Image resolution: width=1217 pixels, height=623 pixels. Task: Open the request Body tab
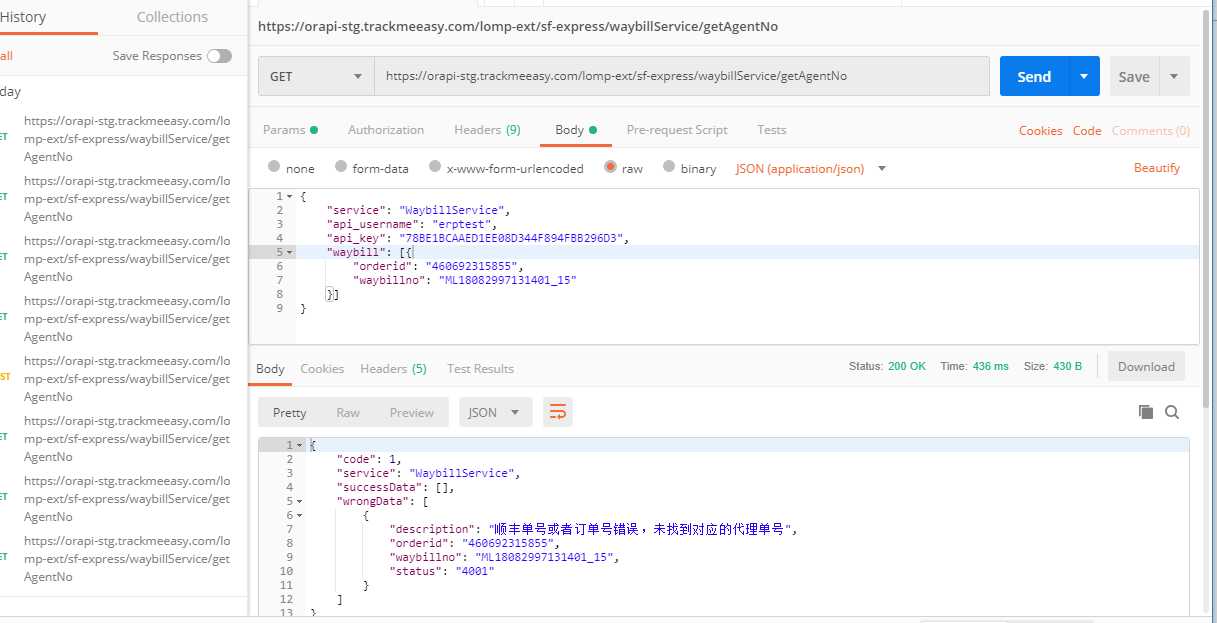point(575,130)
